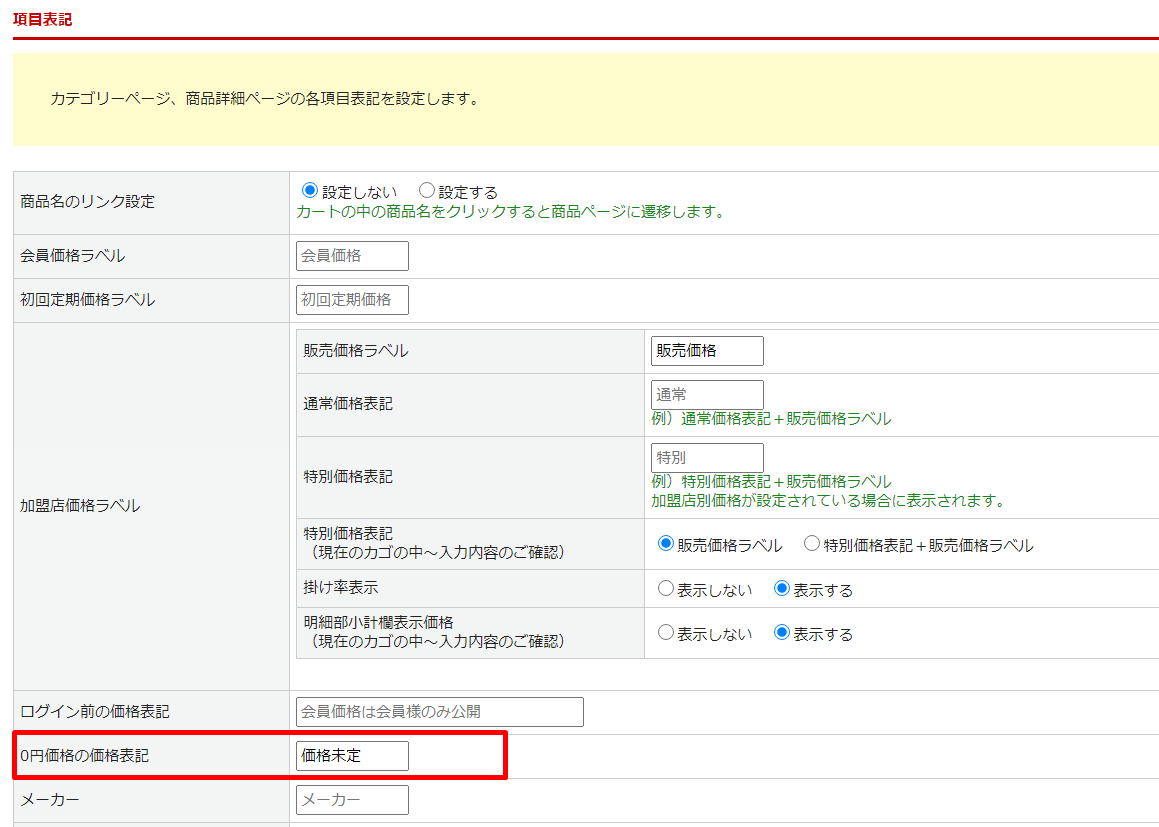
Task: Focus the 初回定期価格ラベル text box
Action: [352, 299]
